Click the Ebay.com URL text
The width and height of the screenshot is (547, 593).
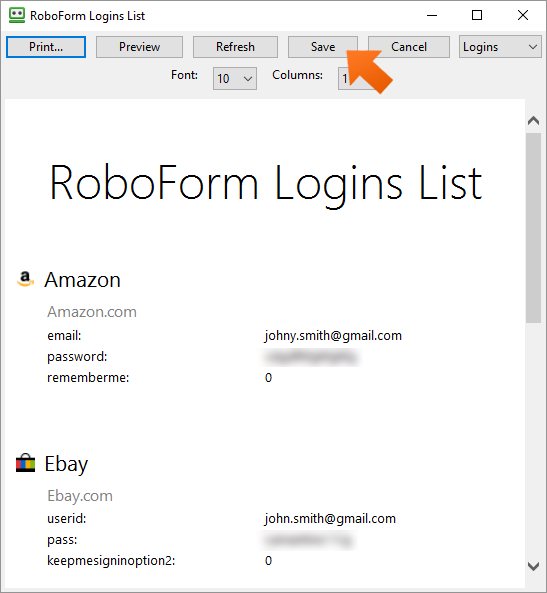(x=80, y=496)
